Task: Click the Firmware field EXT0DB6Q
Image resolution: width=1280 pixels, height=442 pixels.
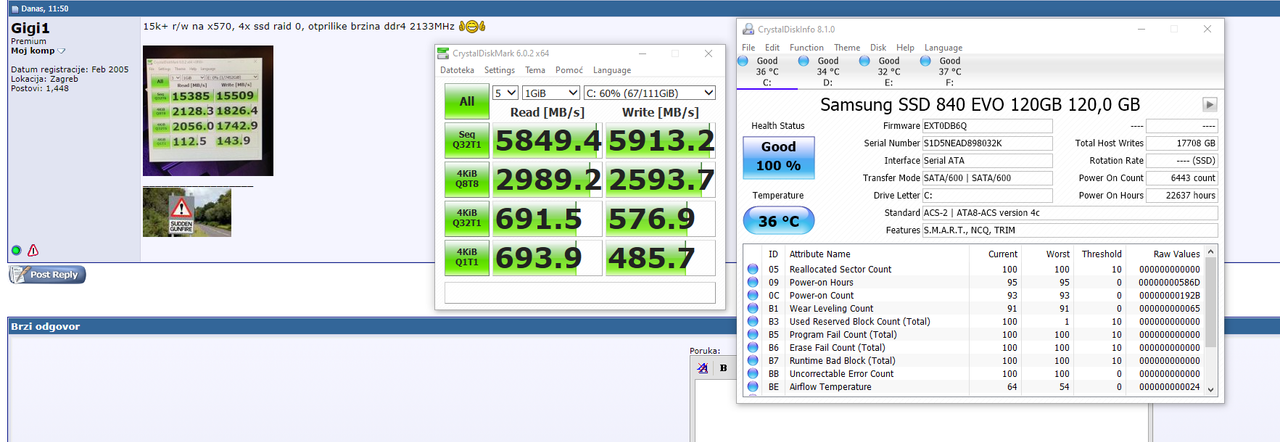Action: pyautogui.click(x=988, y=126)
